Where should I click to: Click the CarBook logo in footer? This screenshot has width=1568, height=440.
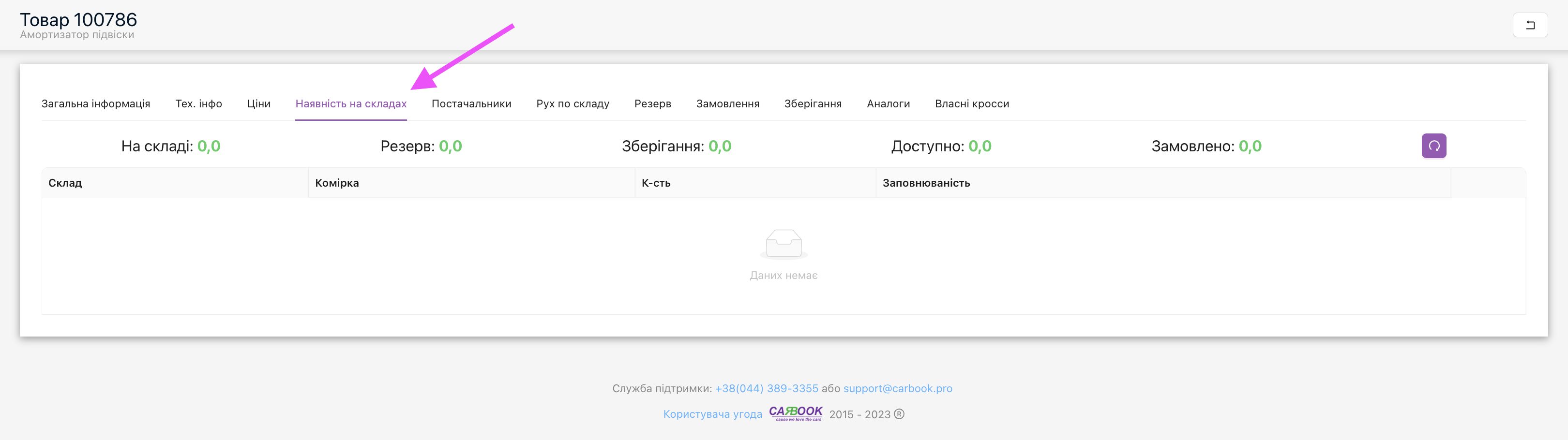[x=795, y=413]
